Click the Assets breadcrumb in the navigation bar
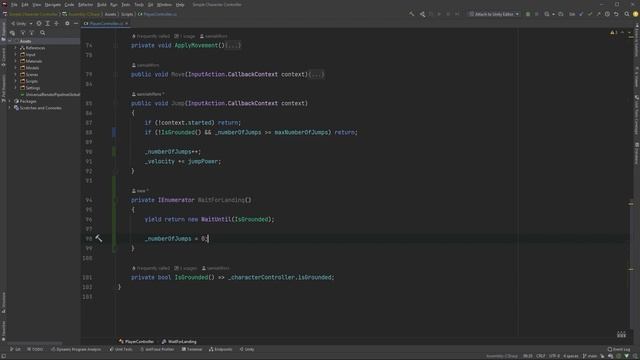Viewport: 640px width, 360px height. (110, 14)
